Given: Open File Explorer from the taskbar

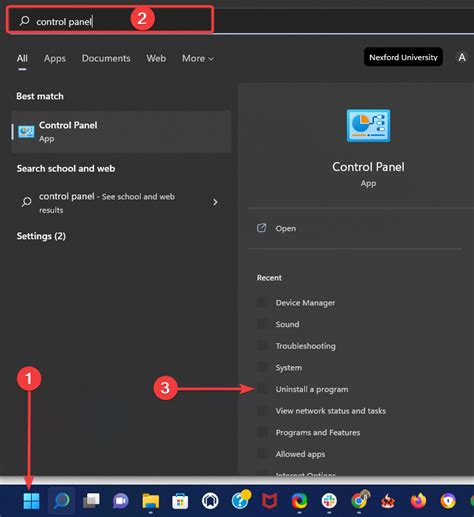Looking at the screenshot, I should (x=151, y=501).
